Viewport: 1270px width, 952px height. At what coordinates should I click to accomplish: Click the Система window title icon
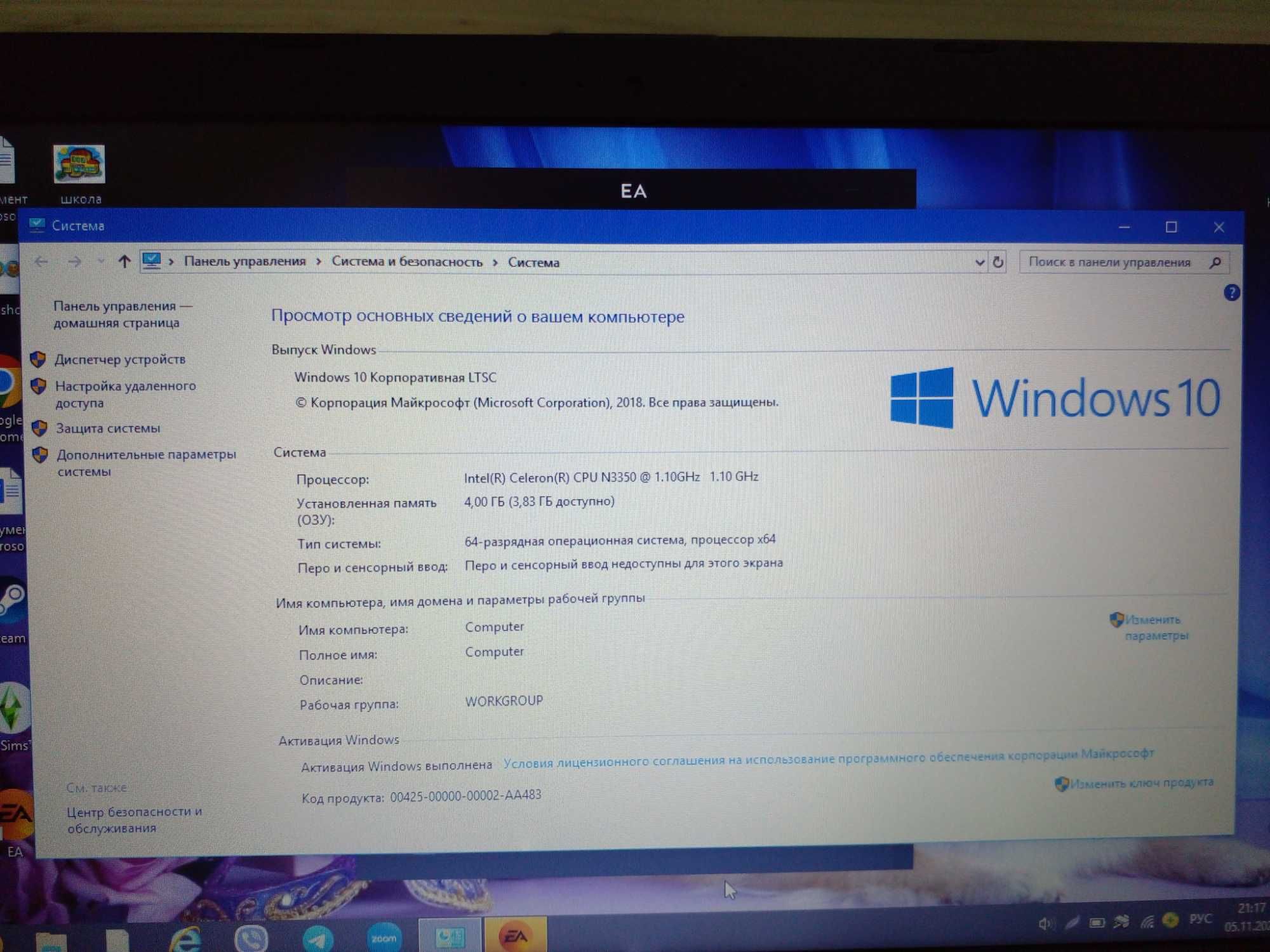coord(37,225)
